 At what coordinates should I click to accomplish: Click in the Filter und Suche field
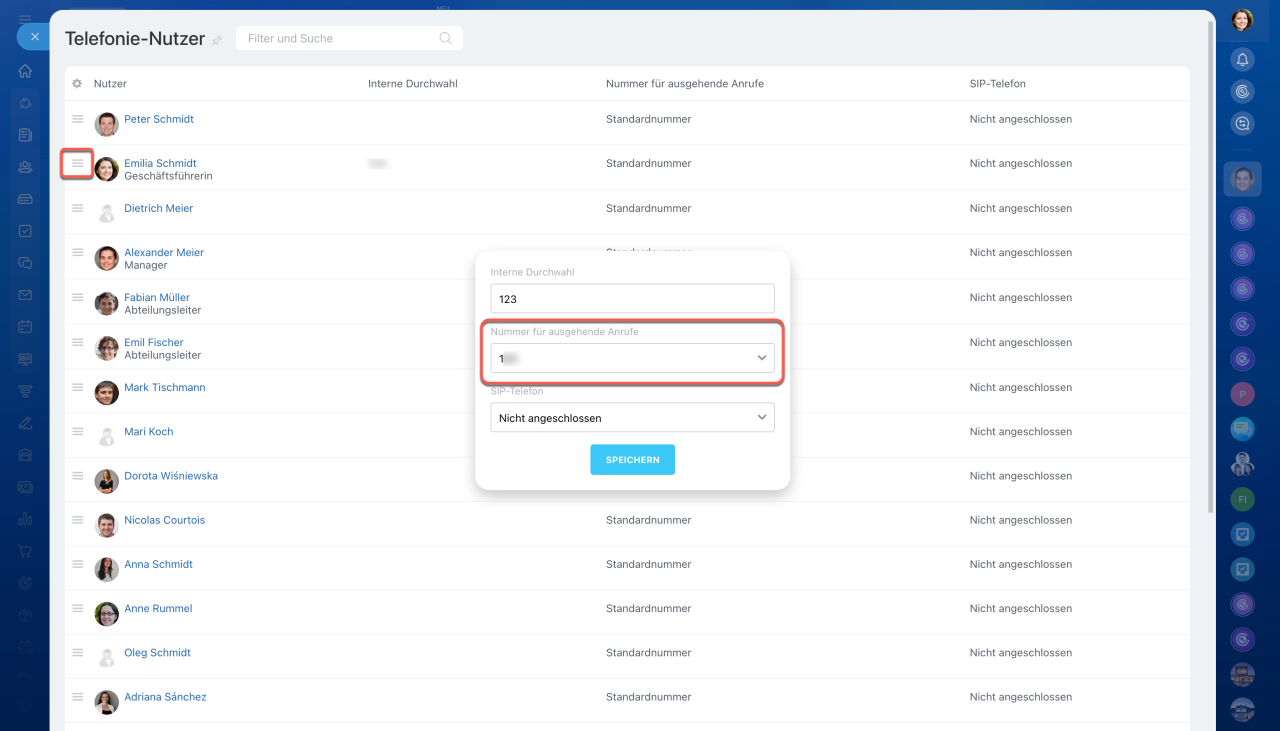(340, 38)
